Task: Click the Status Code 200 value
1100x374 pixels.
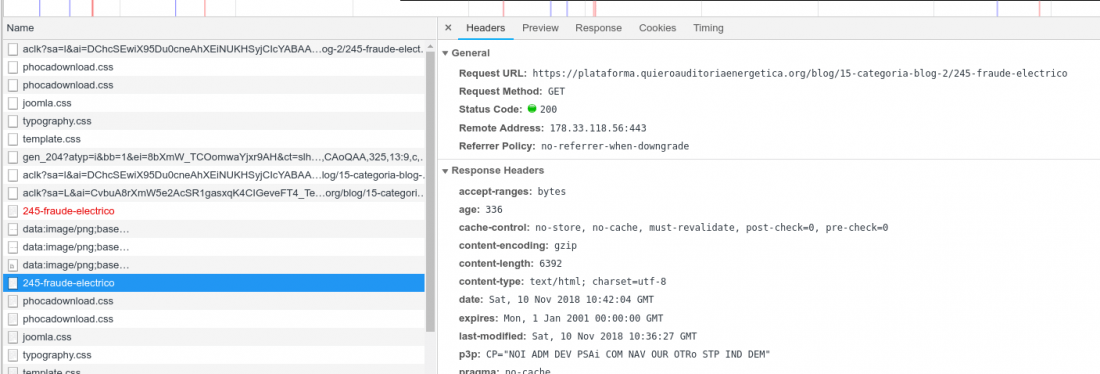Action: click(x=549, y=109)
